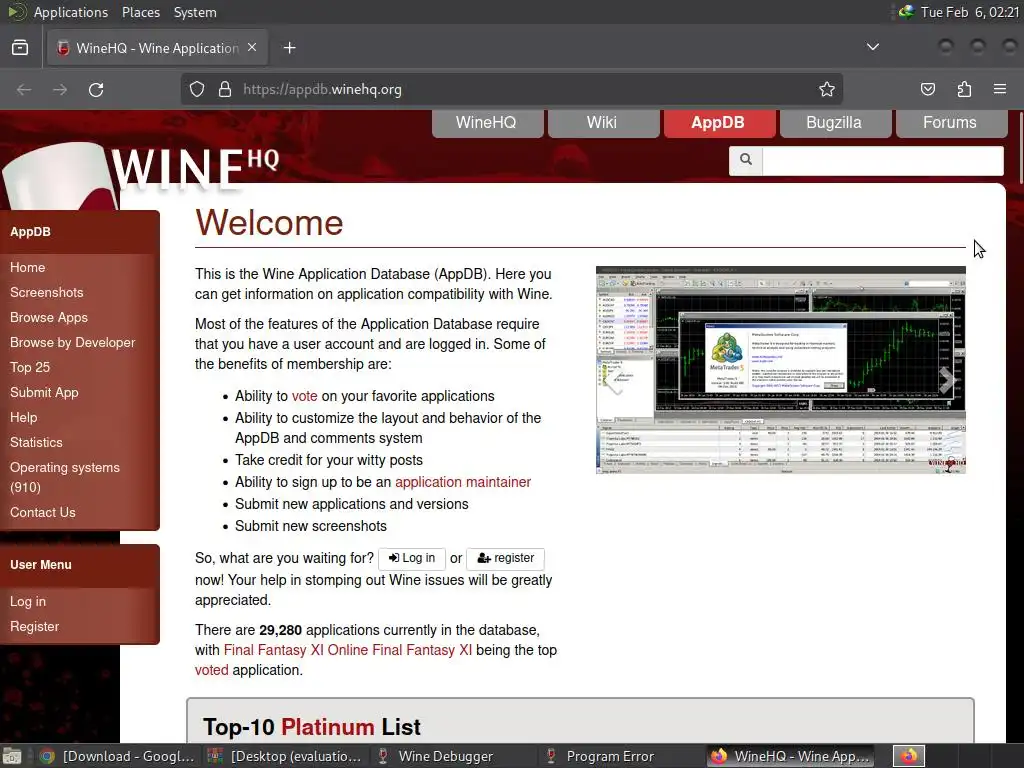Open the Platinum link in Top-10 heading
Image resolution: width=1024 pixels, height=768 pixels.
[327, 727]
